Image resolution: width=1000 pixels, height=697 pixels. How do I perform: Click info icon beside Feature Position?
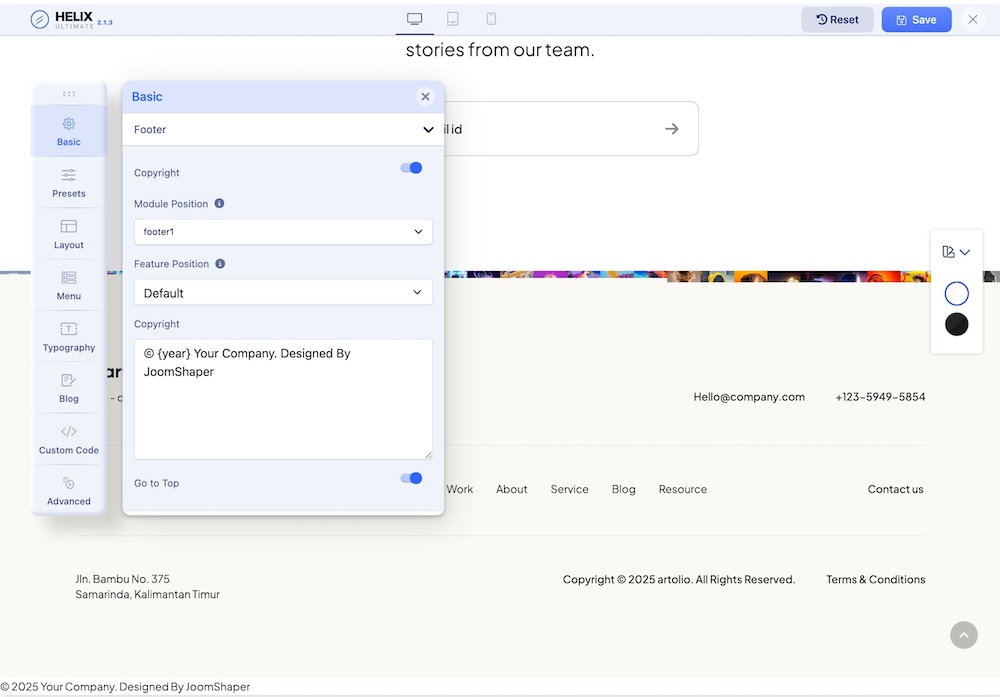coord(220,264)
